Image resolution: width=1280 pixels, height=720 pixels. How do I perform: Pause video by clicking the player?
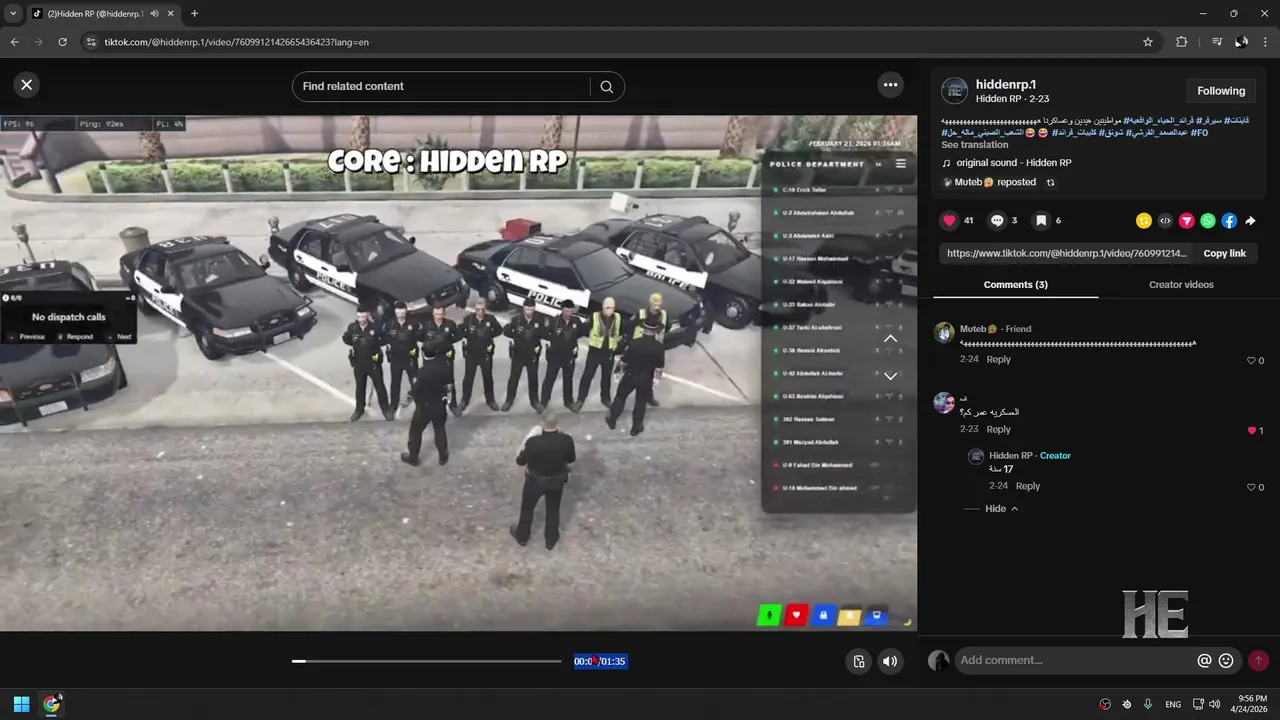[458, 373]
